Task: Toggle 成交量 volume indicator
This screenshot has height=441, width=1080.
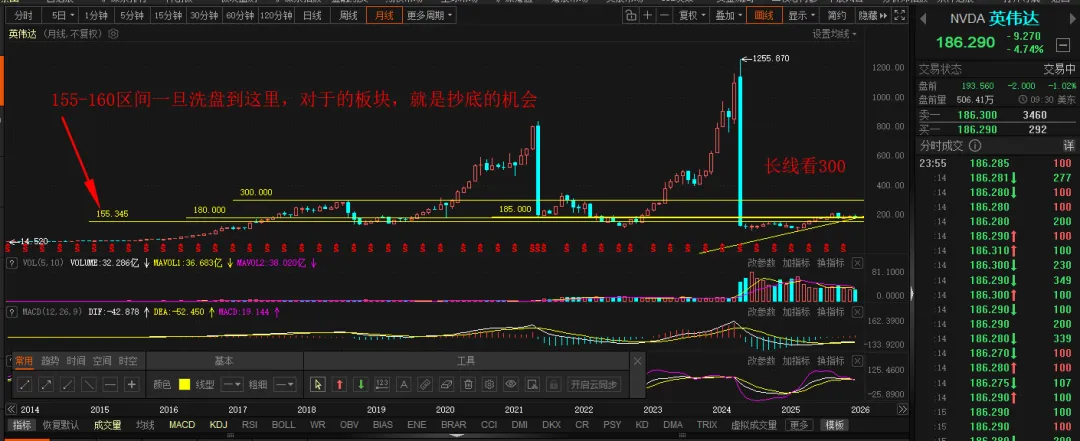Action: tap(107, 425)
